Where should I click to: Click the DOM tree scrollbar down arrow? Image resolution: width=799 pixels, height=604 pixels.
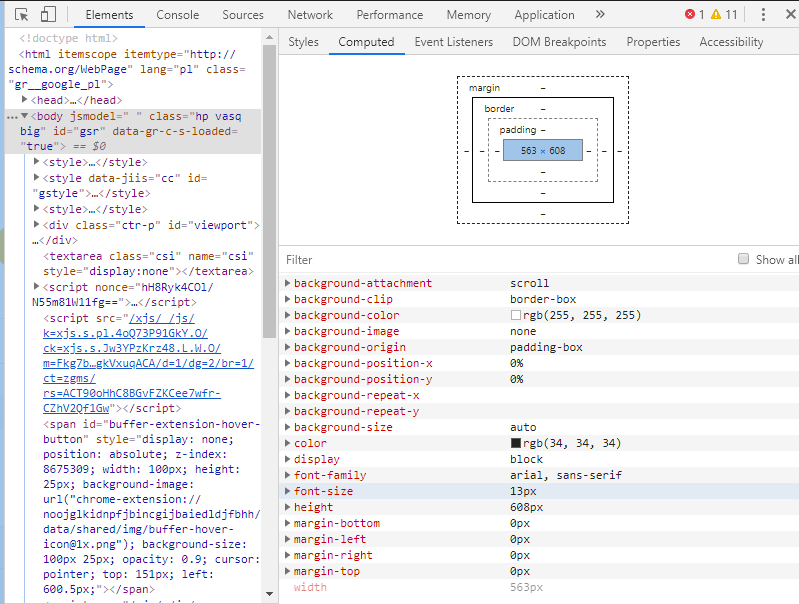[x=270, y=594]
